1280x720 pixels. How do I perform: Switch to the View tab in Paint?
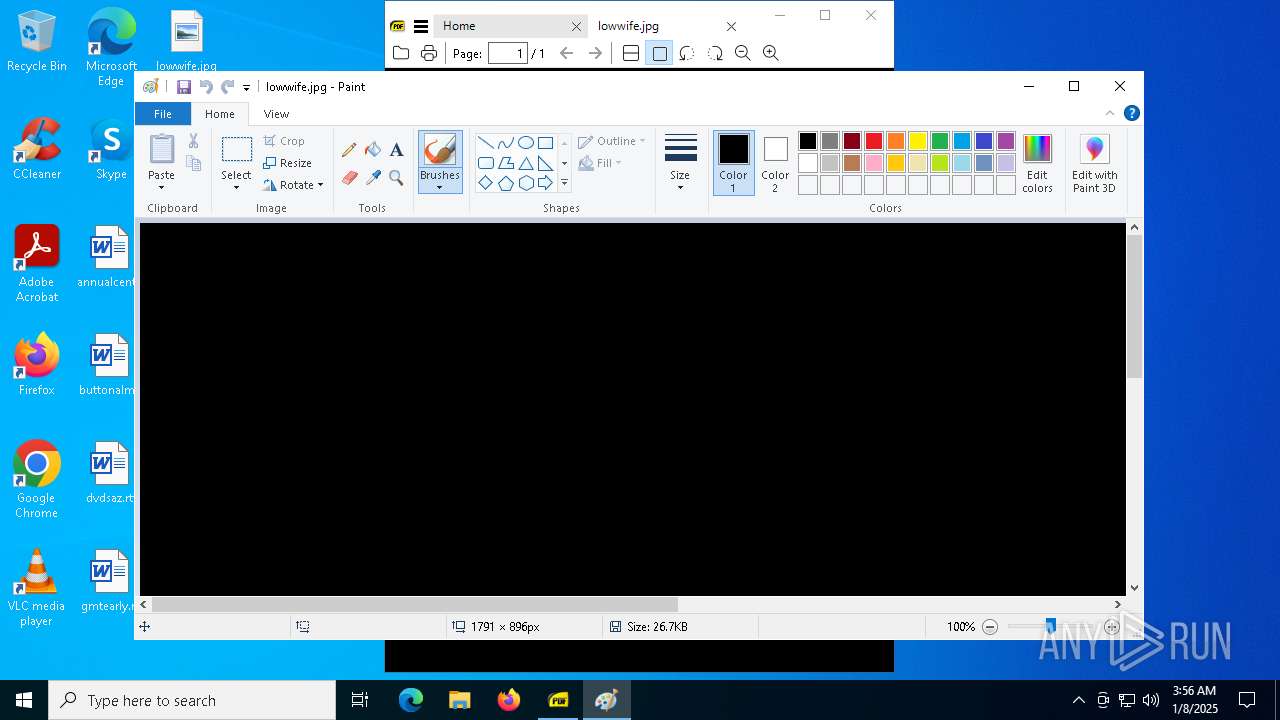coord(276,114)
